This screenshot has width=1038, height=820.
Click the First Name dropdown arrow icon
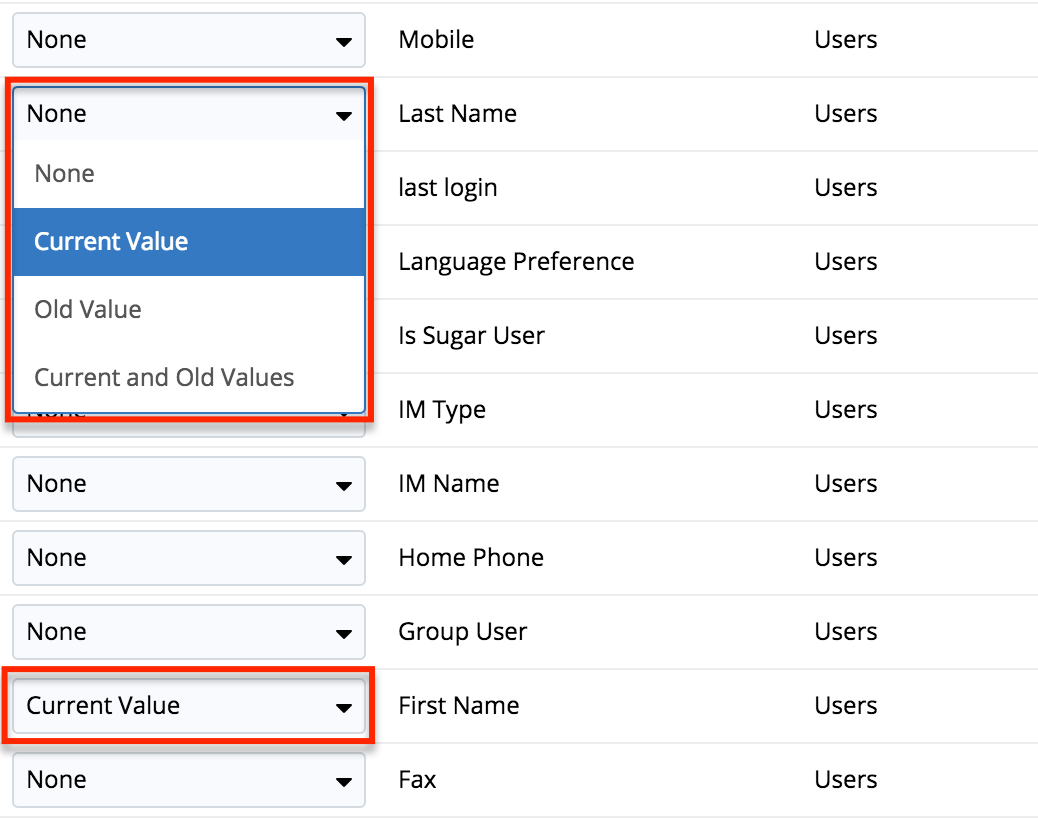coord(344,707)
